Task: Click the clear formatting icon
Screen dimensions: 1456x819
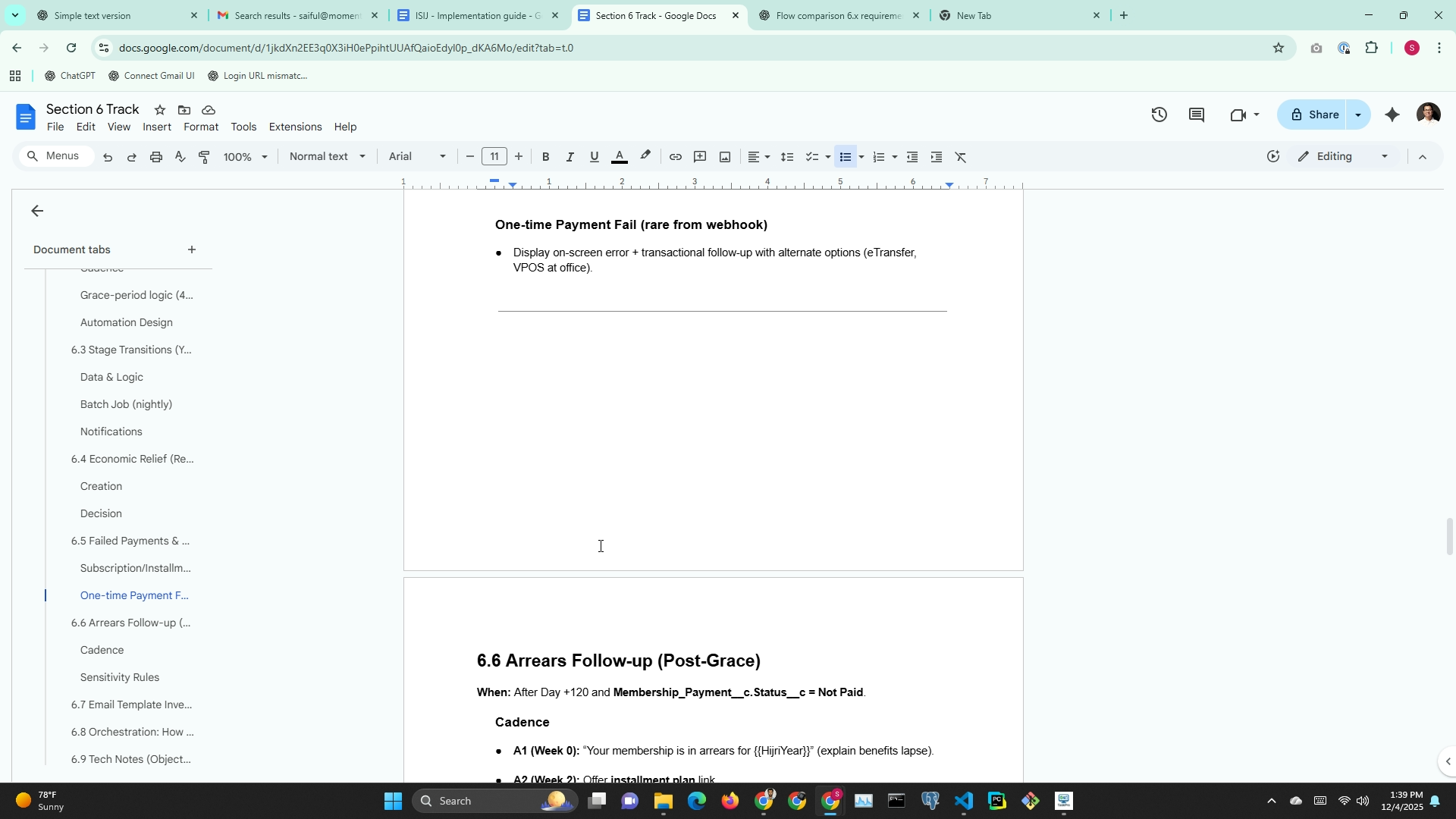Action: [x=961, y=157]
